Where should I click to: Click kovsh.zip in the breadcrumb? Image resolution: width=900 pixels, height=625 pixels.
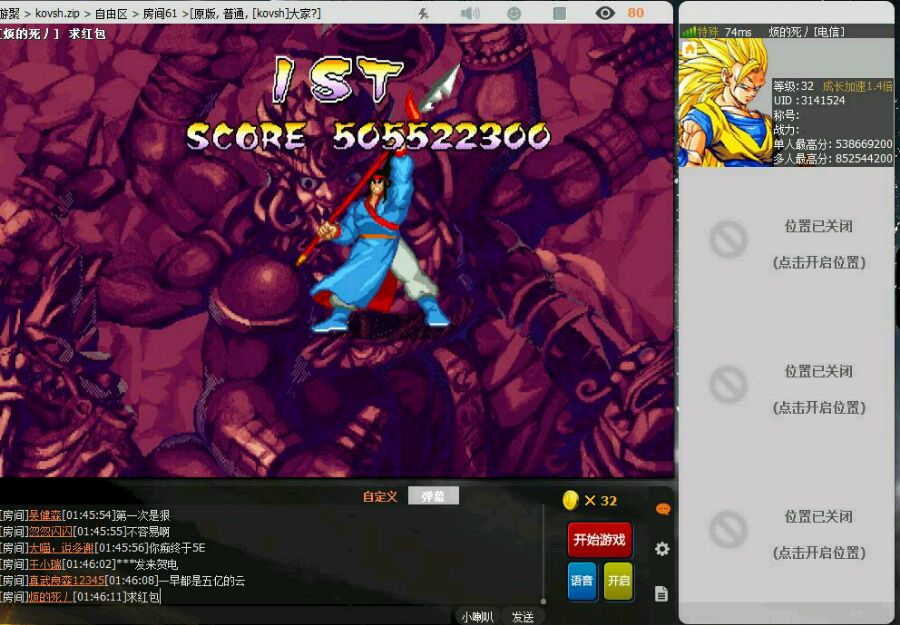click(57, 13)
